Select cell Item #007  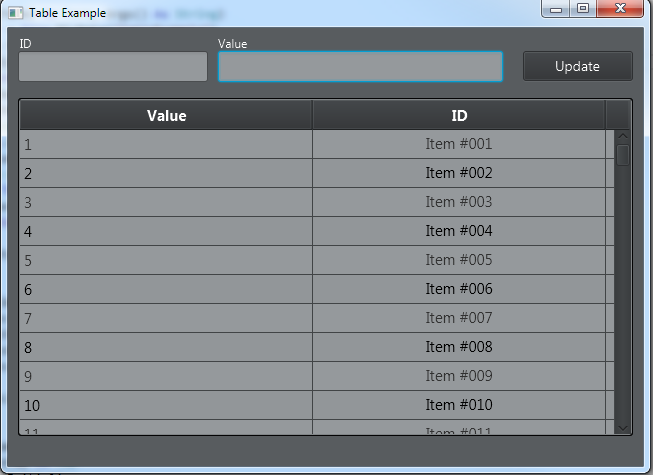[459, 318]
